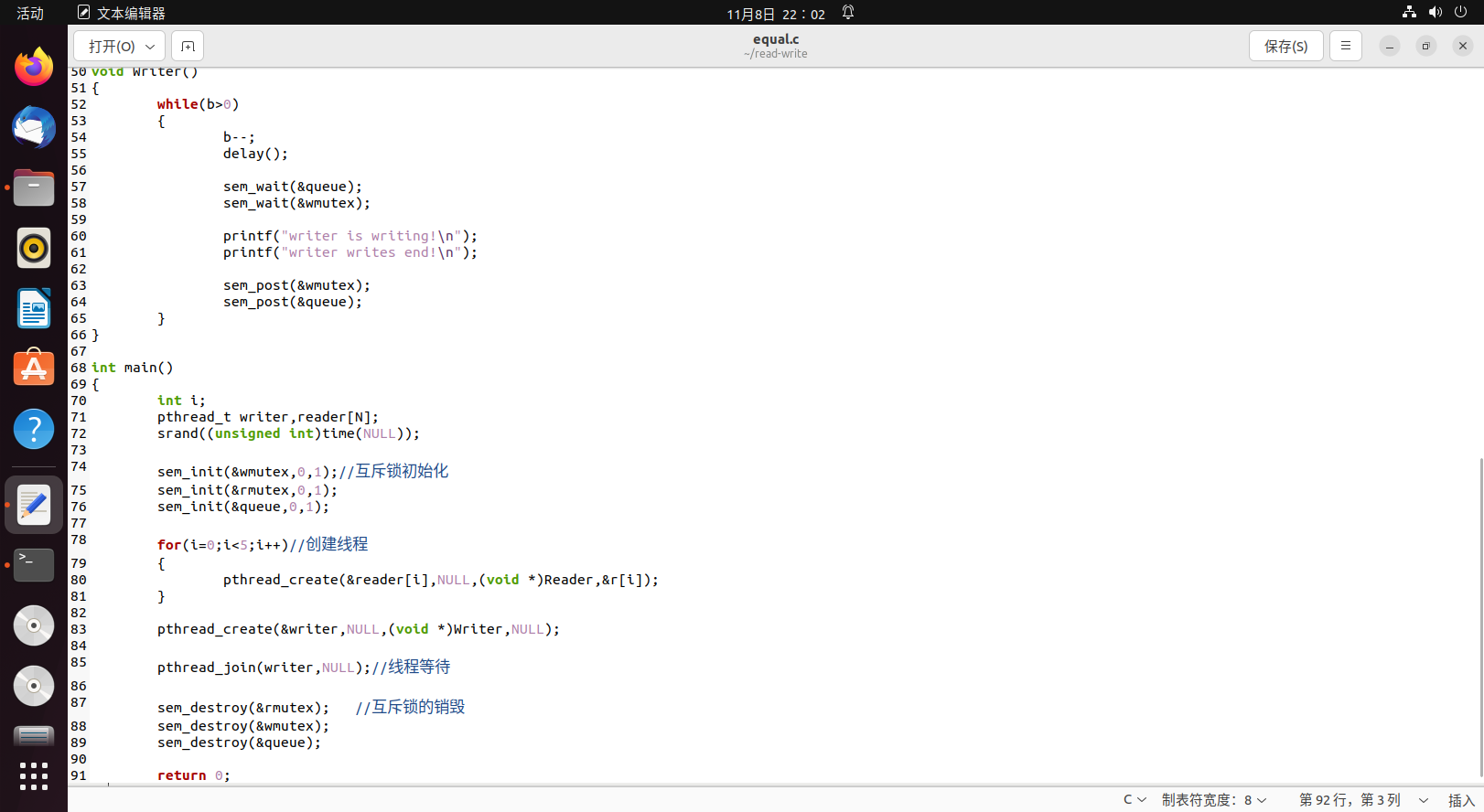
Task: Open the tab width (制表符宽度) dropdown
Action: tap(1213, 799)
